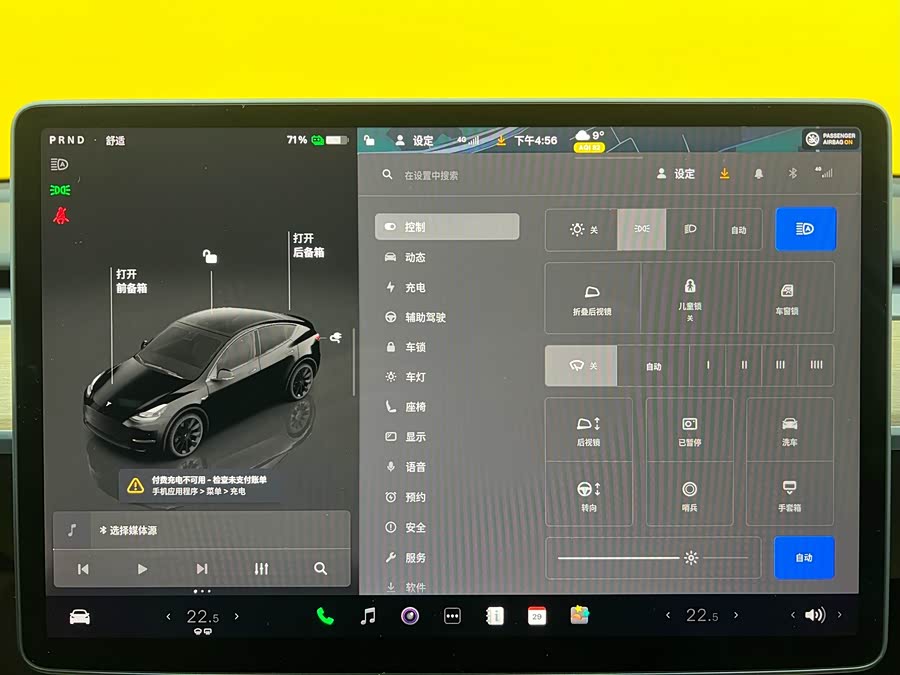
Task: Open the 车锁 locks menu item
Action: click(x=405, y=347)
